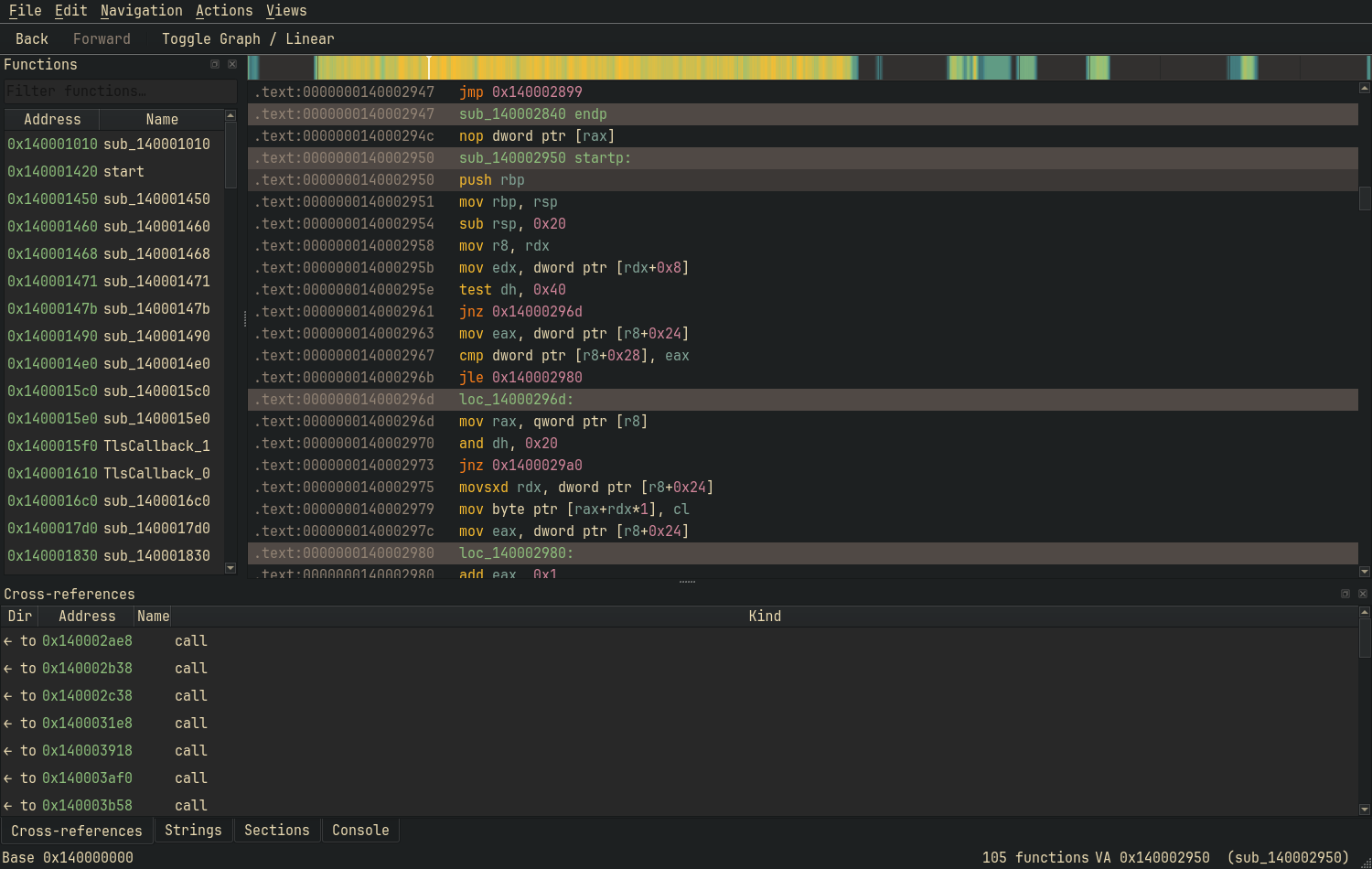Open cross-reference to 0x140003b58
Screen dimensions: 1372x869
click(679, 804)
